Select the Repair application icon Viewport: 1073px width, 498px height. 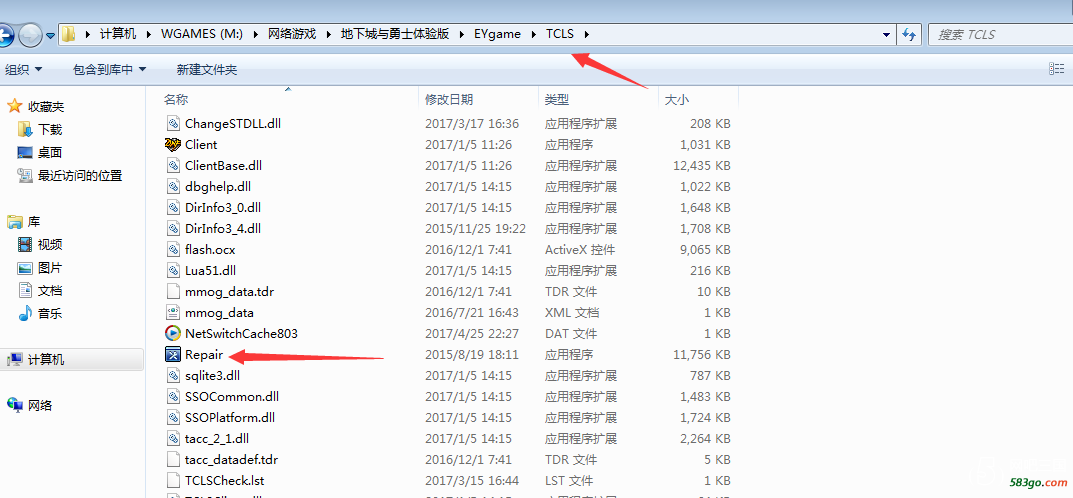click(173, 354)
